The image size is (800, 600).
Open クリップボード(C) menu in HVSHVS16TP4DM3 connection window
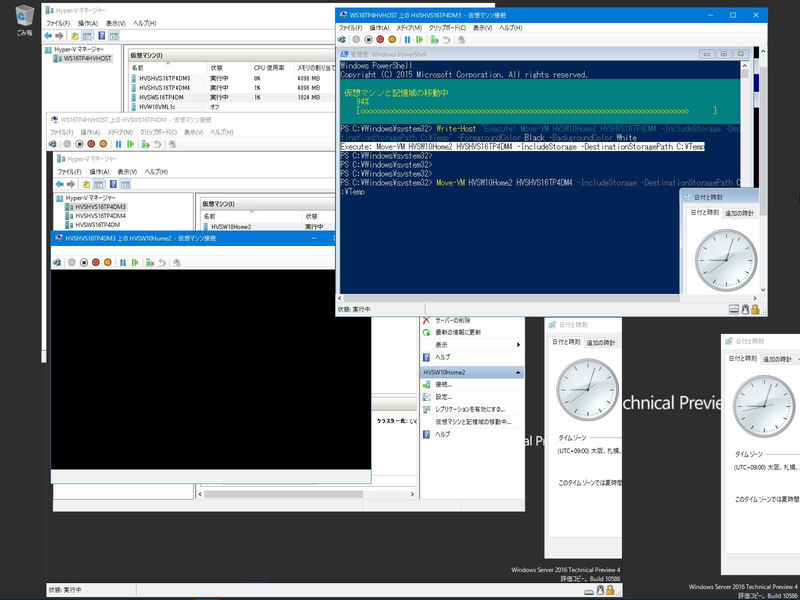pos(447,28)
